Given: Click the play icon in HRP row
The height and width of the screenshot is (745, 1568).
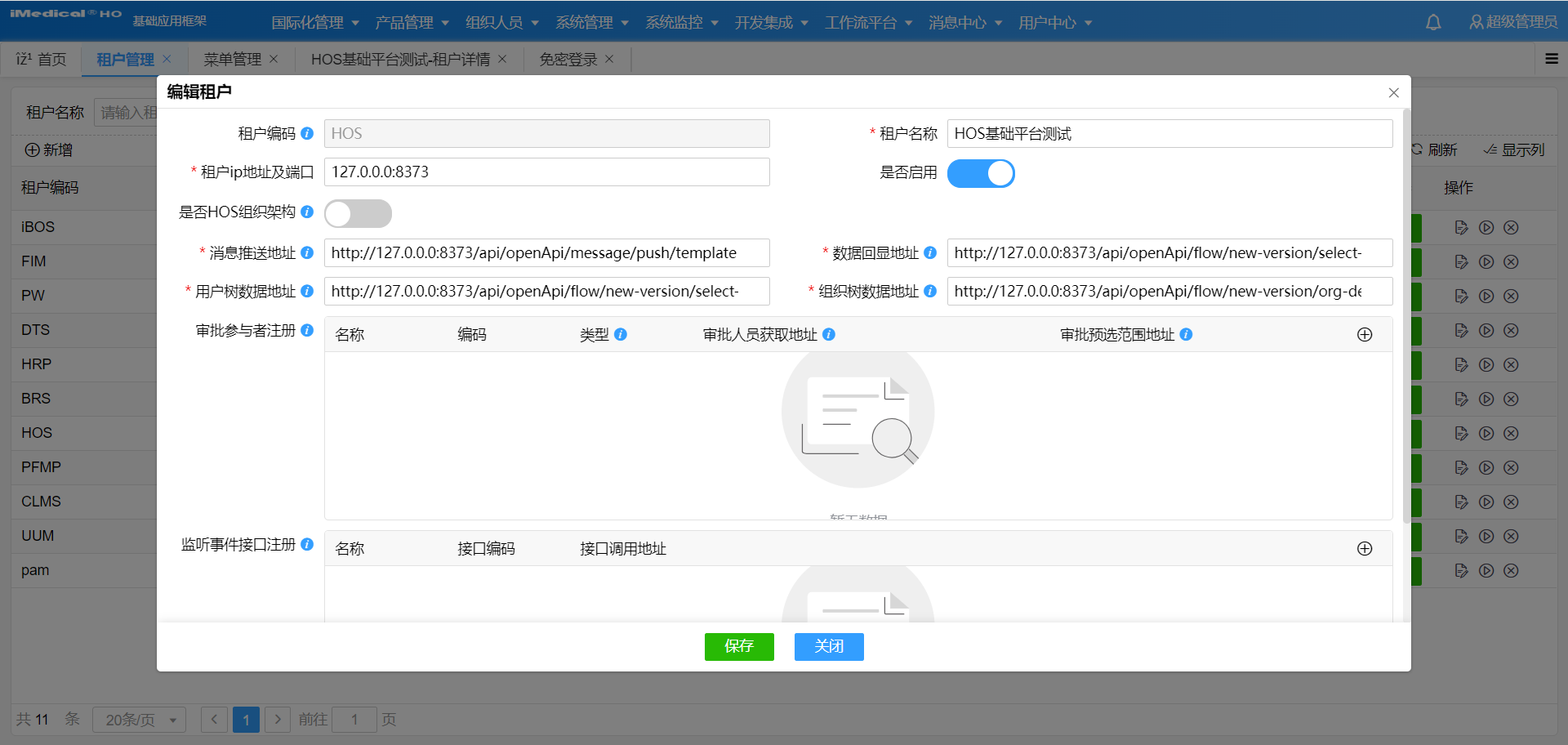Looking at the screenshot, I should (x=1486, y=364).
